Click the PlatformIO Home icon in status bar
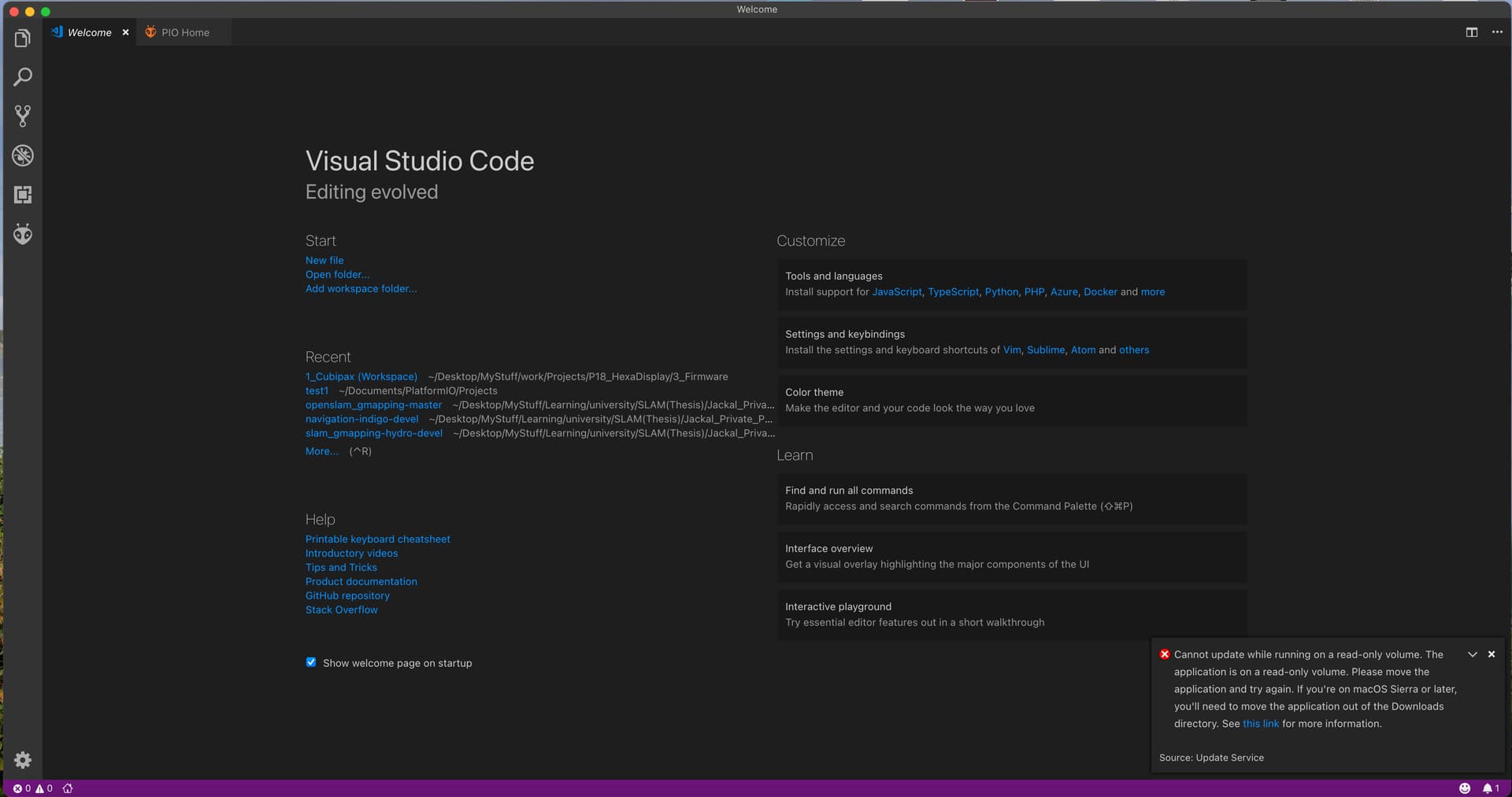The height and width of the screenshot is (797, 1512). pos(68,788)
